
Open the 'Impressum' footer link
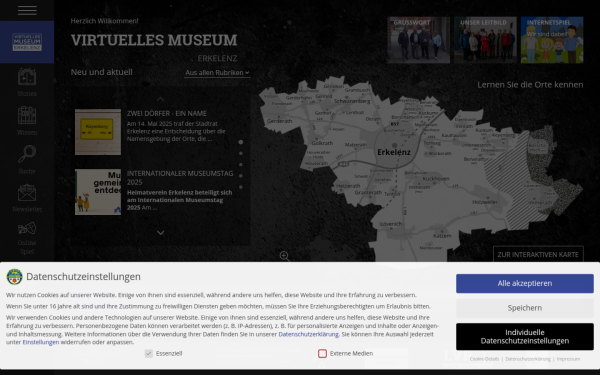[568, 359]
